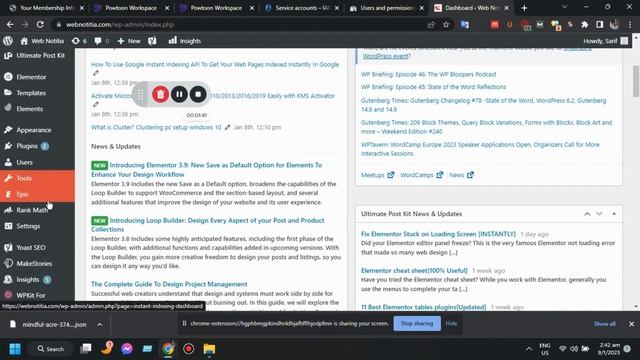Hide the screen sharing notice
This screenshot has height=360, width=640.
point(451,323)
